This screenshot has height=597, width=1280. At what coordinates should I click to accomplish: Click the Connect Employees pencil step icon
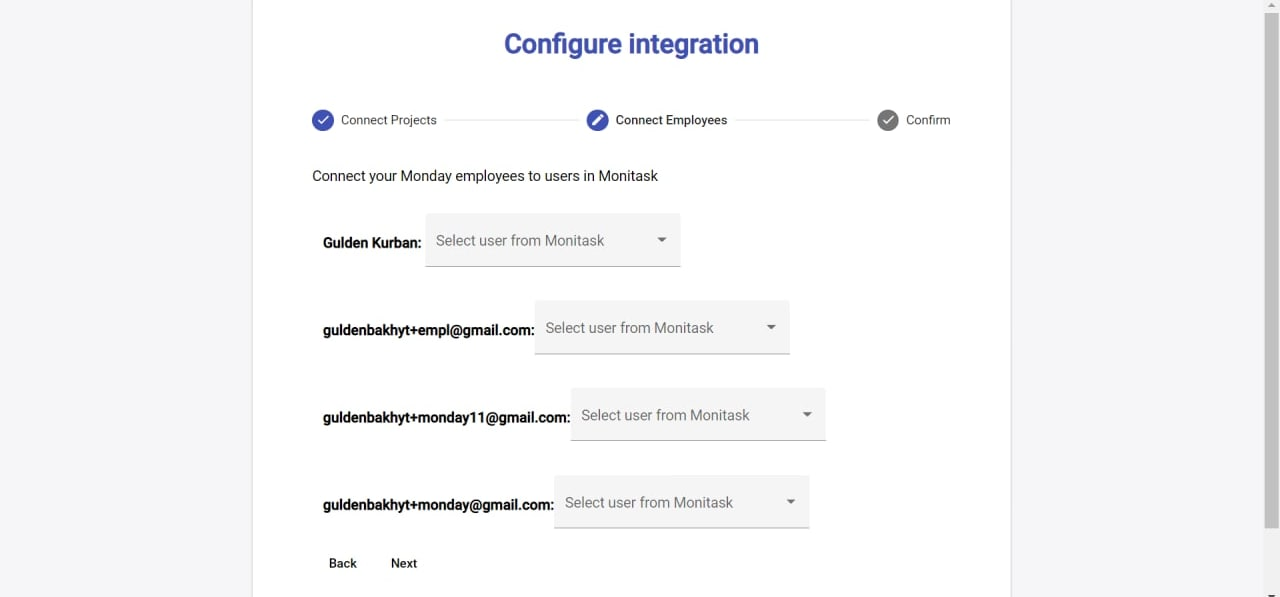point(597,120)
